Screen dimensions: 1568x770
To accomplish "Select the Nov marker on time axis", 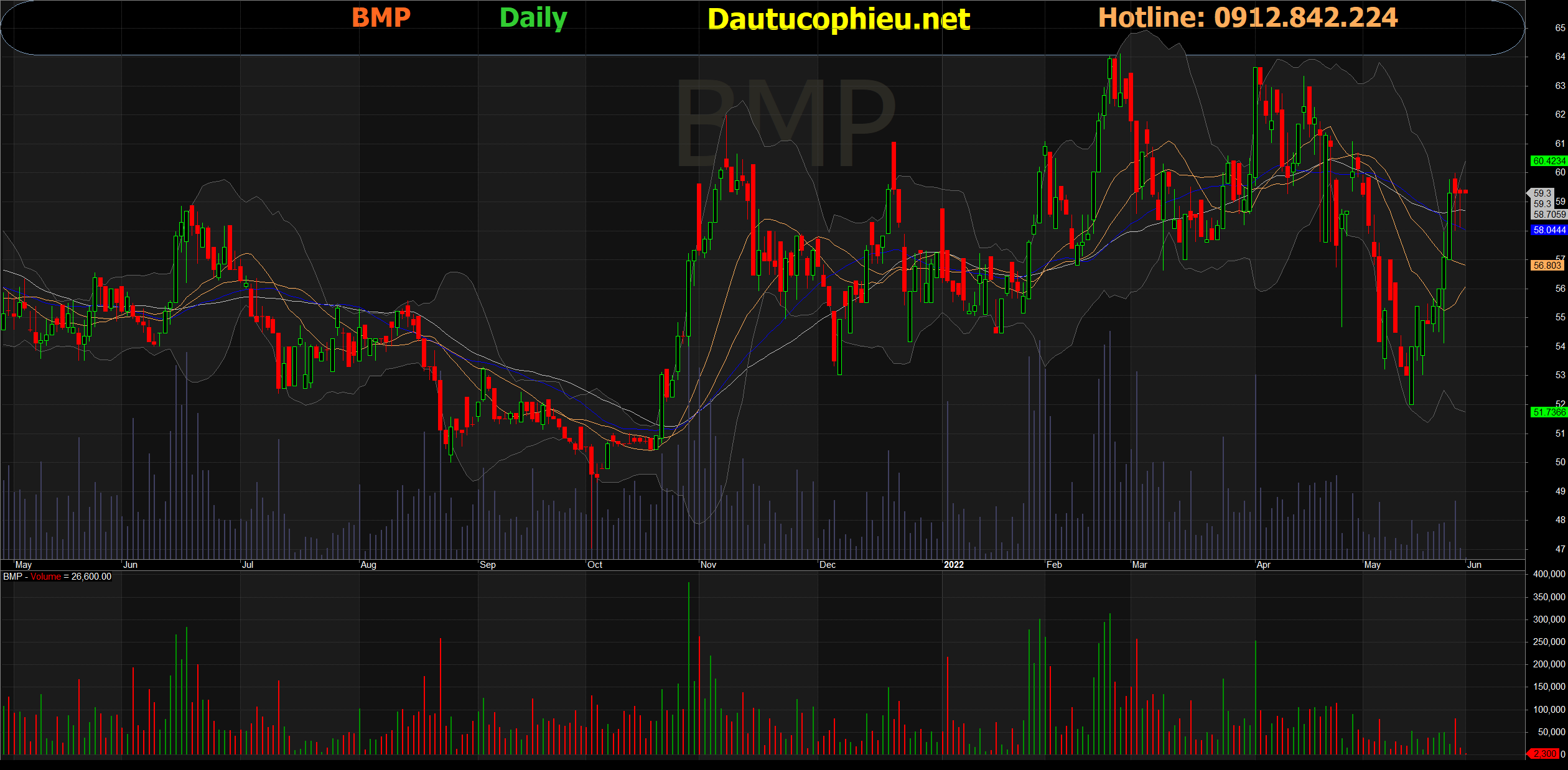I will (708, 565).
